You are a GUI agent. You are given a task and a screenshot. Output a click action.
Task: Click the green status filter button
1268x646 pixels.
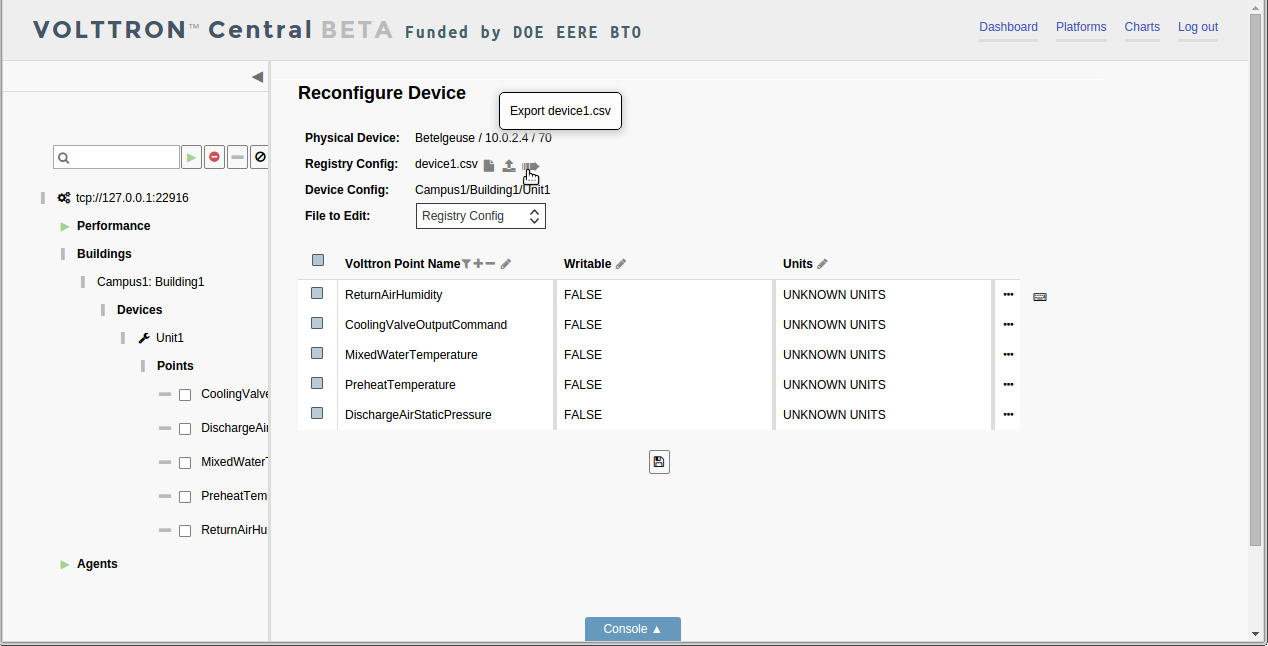[x=191, y=157]
